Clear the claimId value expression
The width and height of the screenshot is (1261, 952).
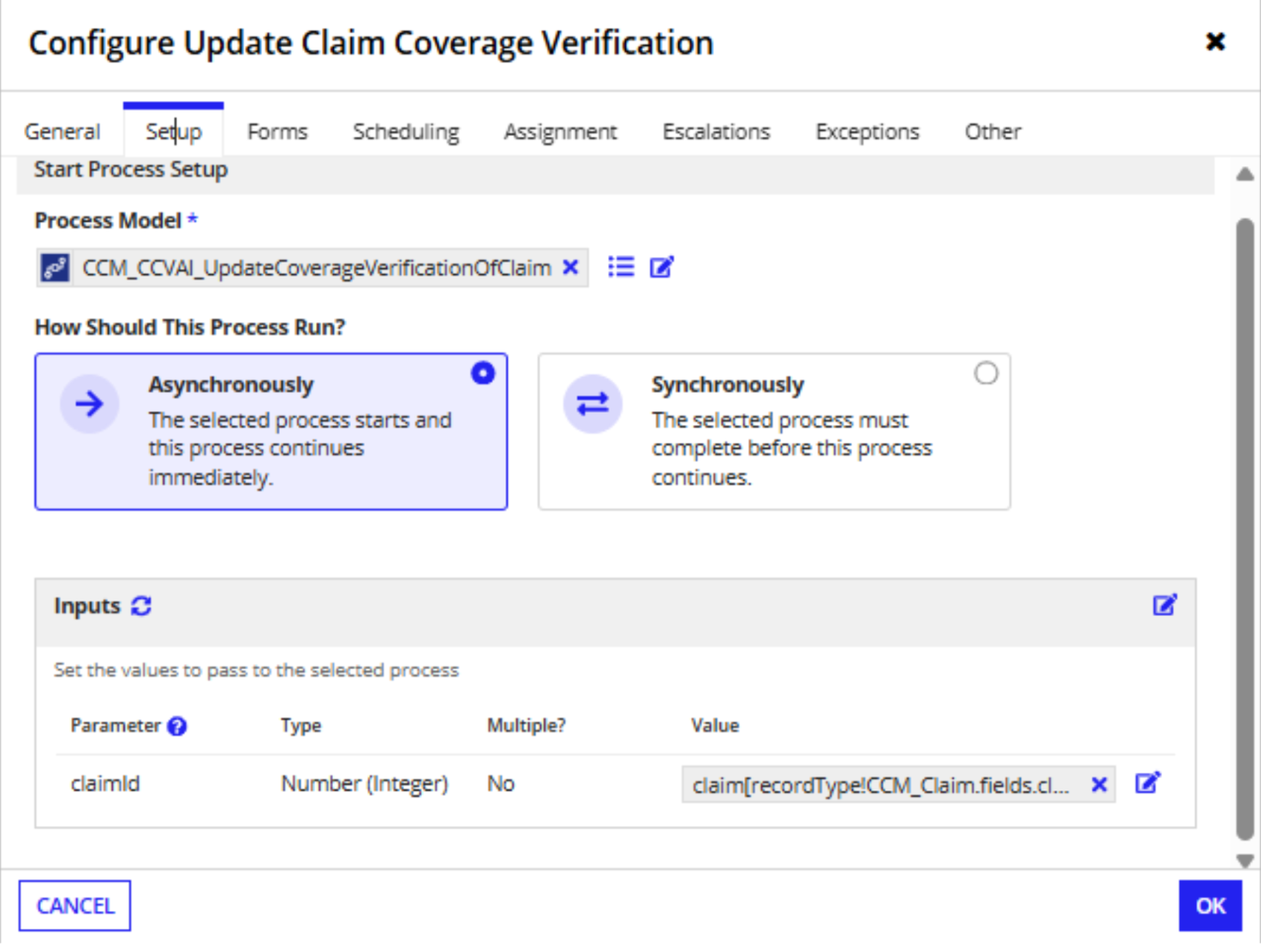pyautogui.click(x=1099, y=785)
